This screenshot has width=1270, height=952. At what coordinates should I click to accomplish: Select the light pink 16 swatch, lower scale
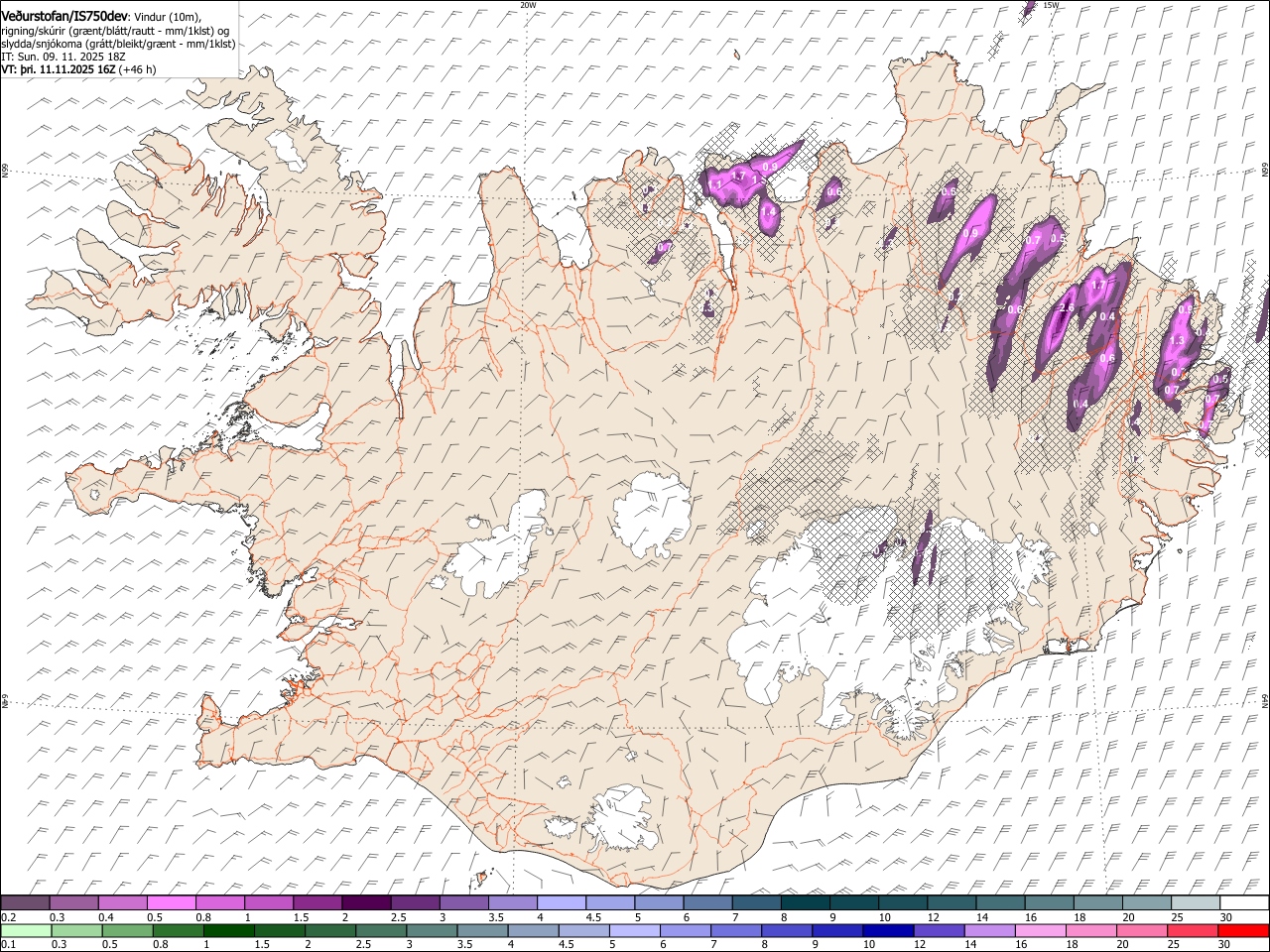tap(1041, 930)
